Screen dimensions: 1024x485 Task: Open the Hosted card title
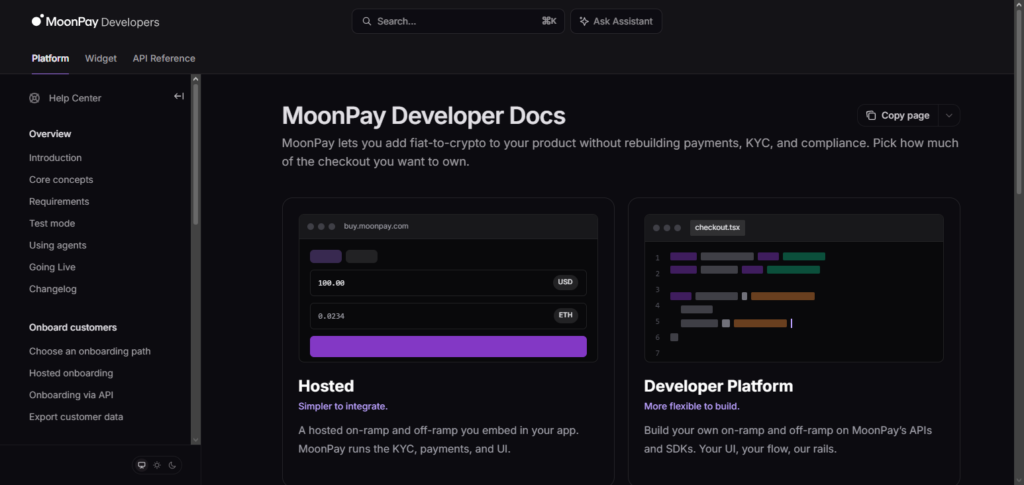click(326, 386)
